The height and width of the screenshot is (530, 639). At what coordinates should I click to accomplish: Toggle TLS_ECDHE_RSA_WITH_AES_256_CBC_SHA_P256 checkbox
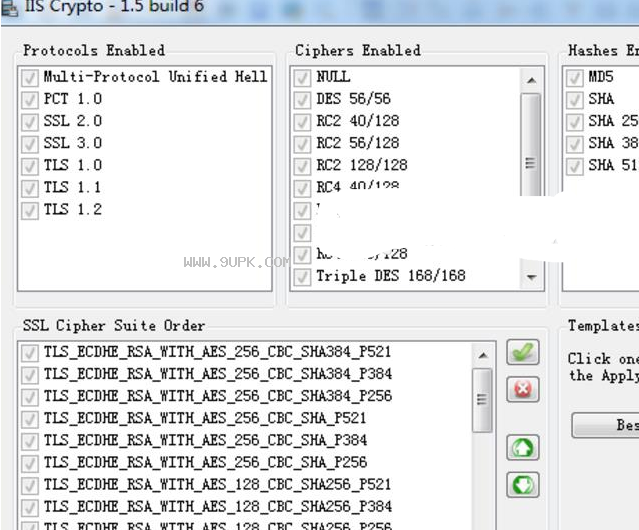pyautogui.click(x=30, y=463)
